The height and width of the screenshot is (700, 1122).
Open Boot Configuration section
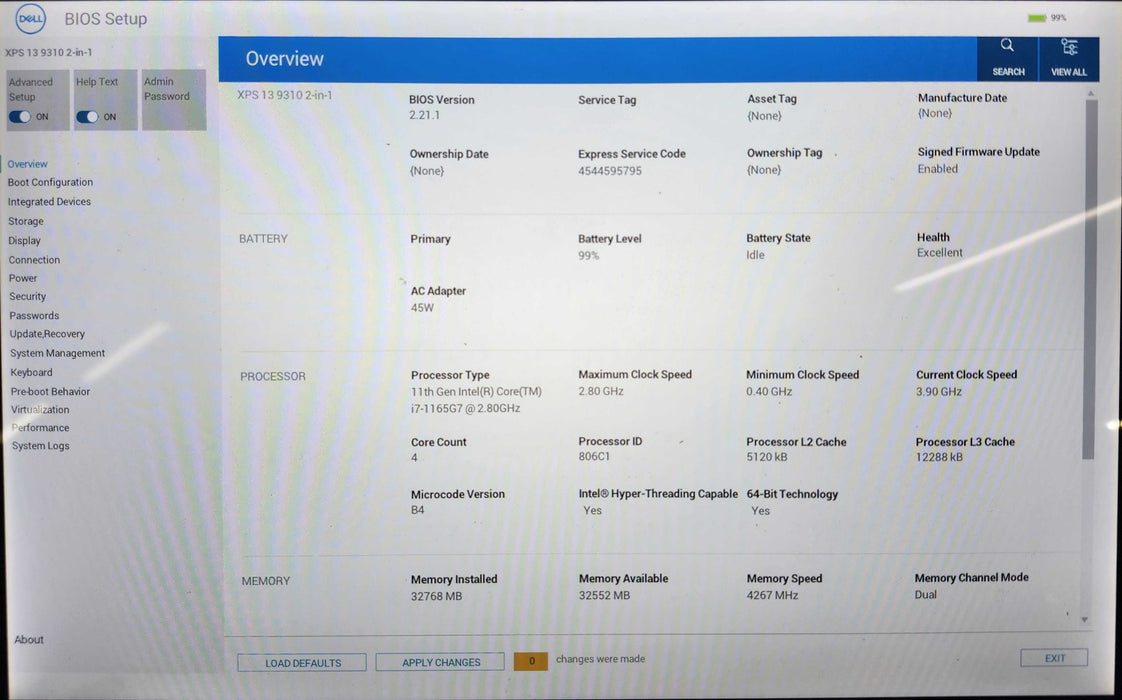tap(50, 183)
